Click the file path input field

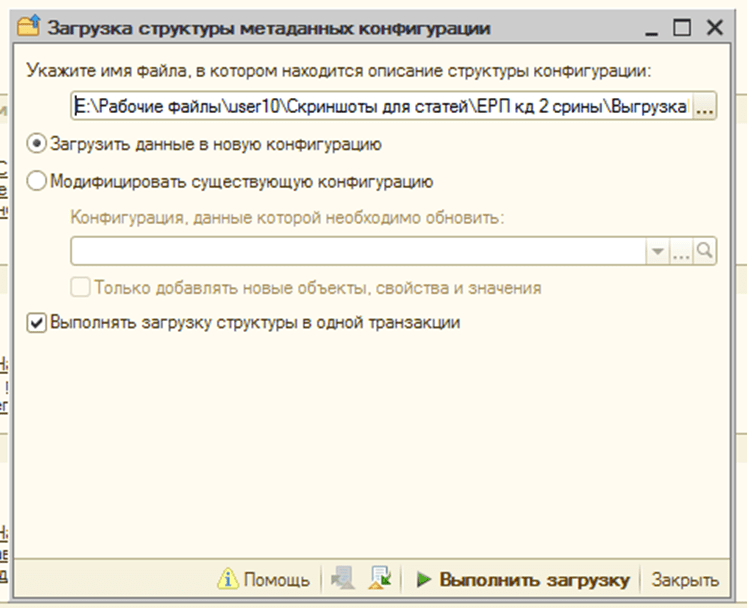pyautogui.click(x=380, y=107)
